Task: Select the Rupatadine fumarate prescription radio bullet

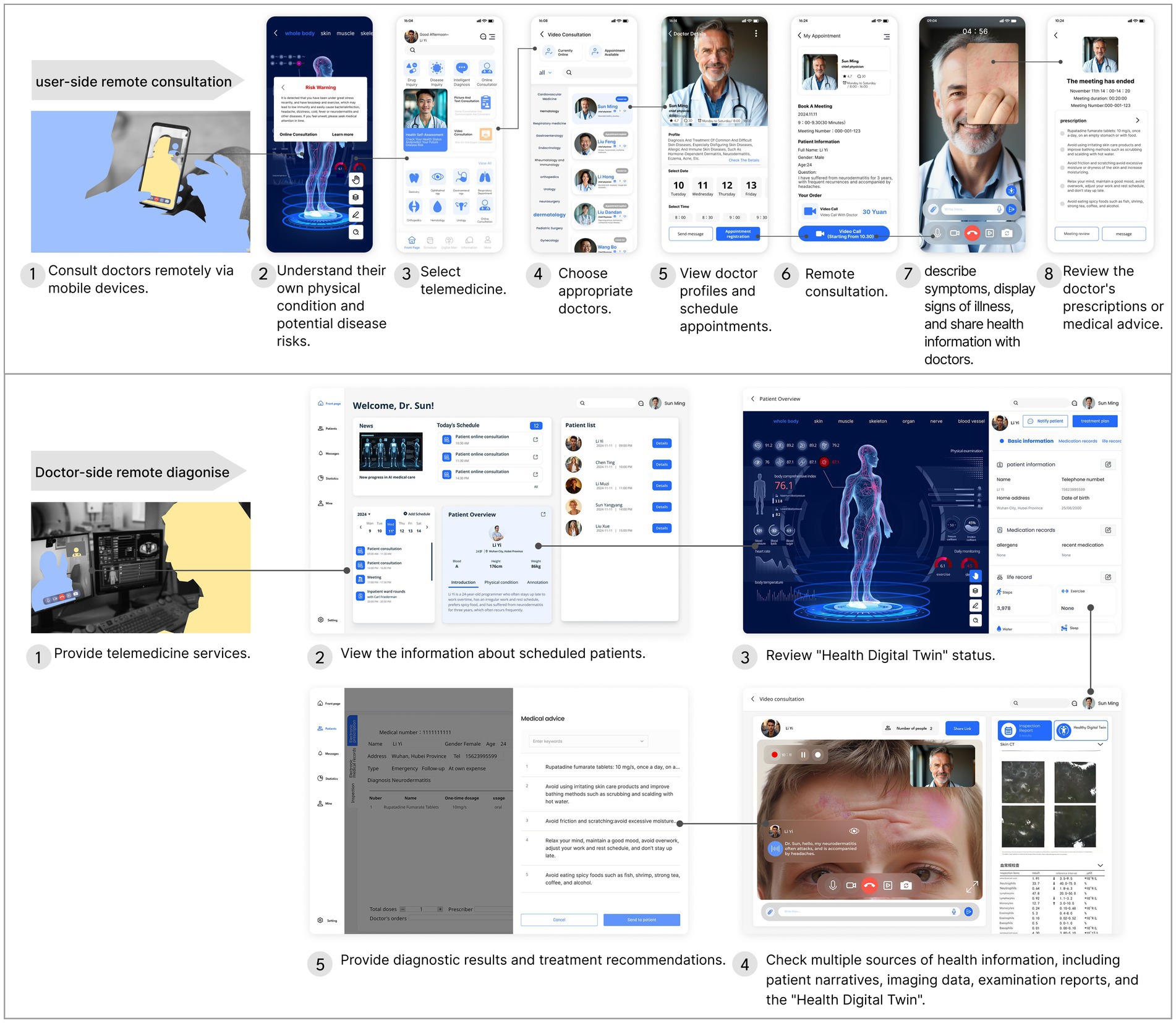Action: point(1062,132)
